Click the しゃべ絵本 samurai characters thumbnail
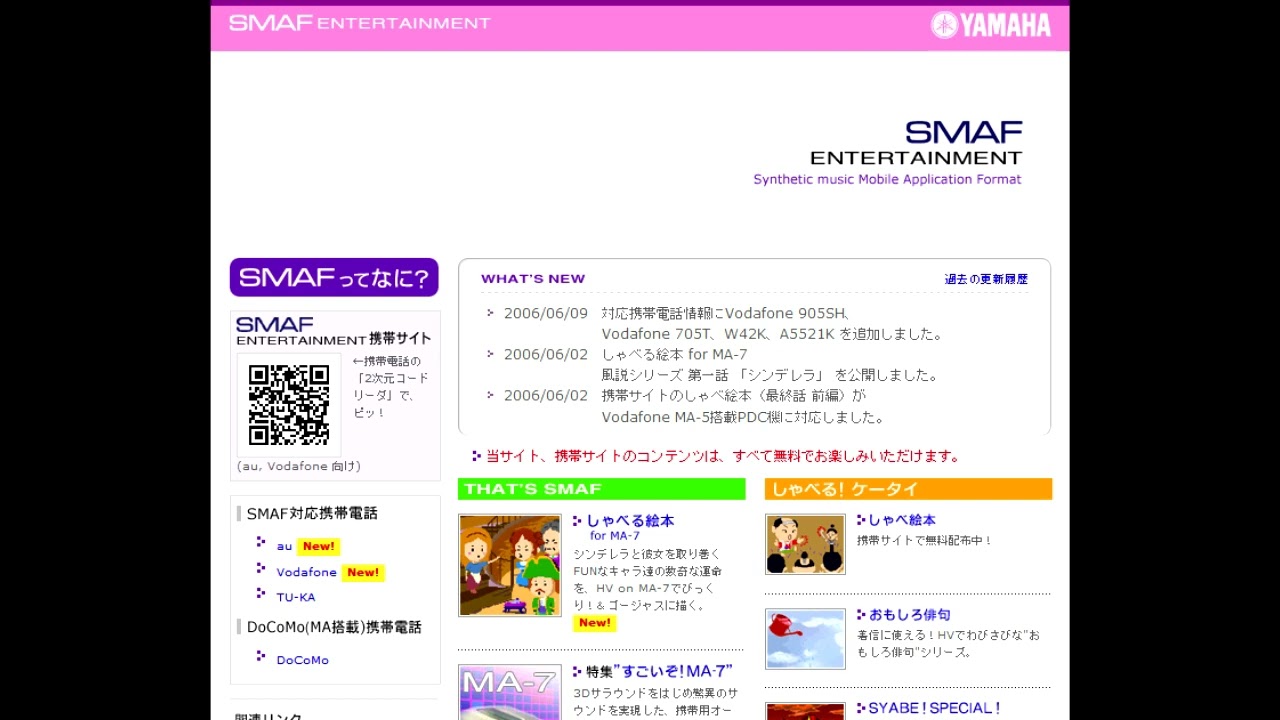The height and width of the screenshot is (720, 1280). point(805,544)
